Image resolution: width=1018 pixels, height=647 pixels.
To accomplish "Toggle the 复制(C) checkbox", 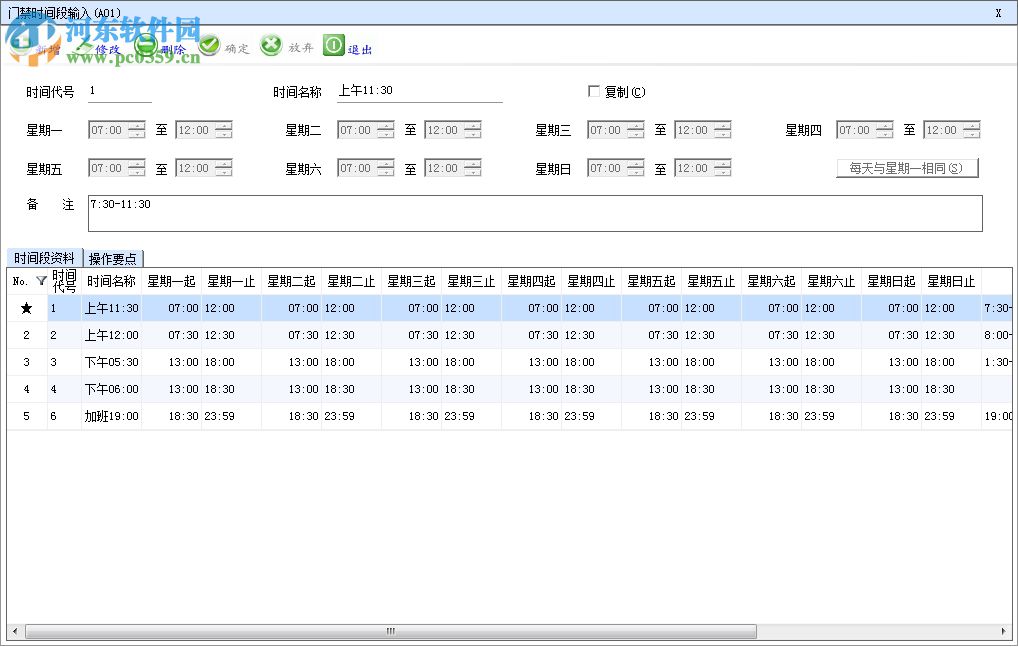I will pyautogui.click(x=593, y=92).
